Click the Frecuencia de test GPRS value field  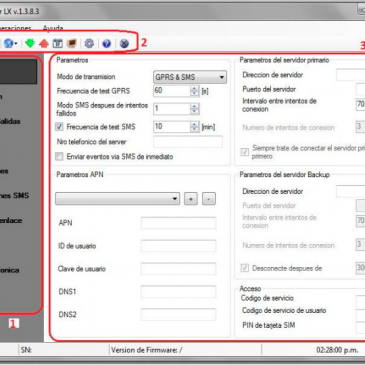pyautogui.click(x=172, y=91)
